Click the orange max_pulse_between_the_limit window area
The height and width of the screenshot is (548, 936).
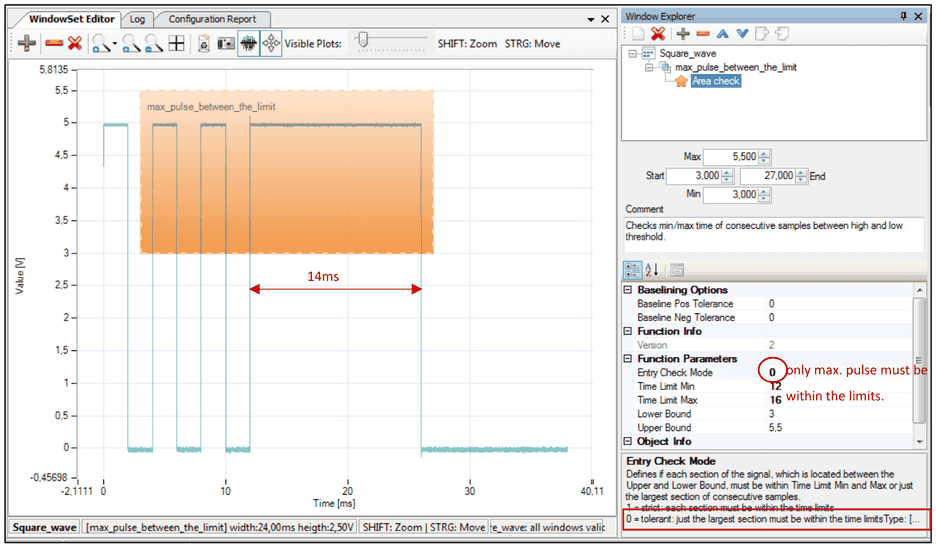pos(287,173)
